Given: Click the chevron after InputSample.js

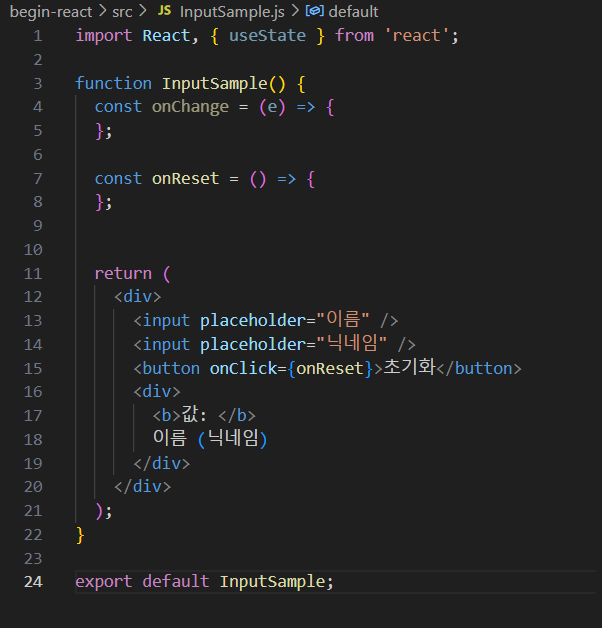Looking at the screenshot, I should (295, 11).
